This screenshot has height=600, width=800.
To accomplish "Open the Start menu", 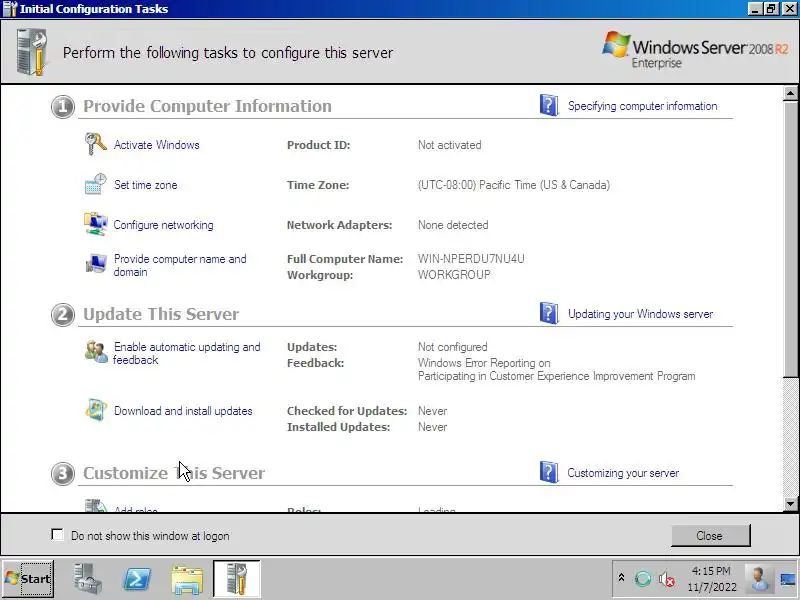I will [x=28, y=579].
